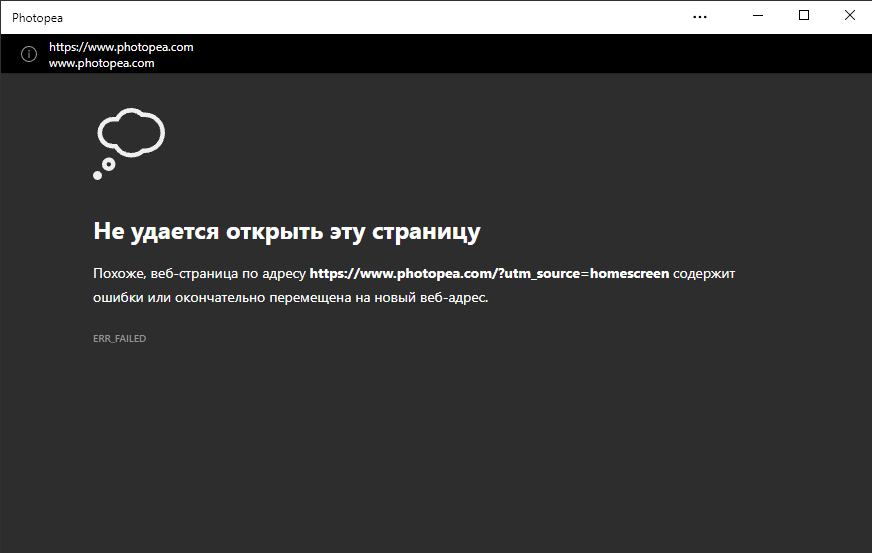This screenshot has width=872, height=553.
Task: Click the site information icon
Action: coord(29,54)
